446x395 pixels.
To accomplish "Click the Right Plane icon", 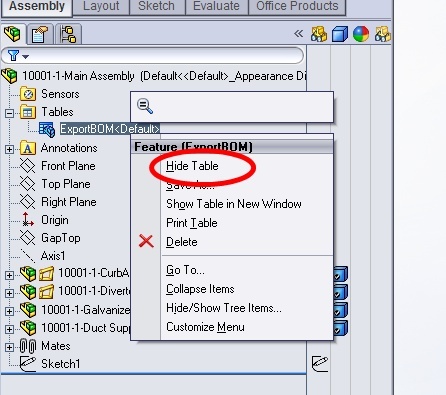I will tap(27, 202).
